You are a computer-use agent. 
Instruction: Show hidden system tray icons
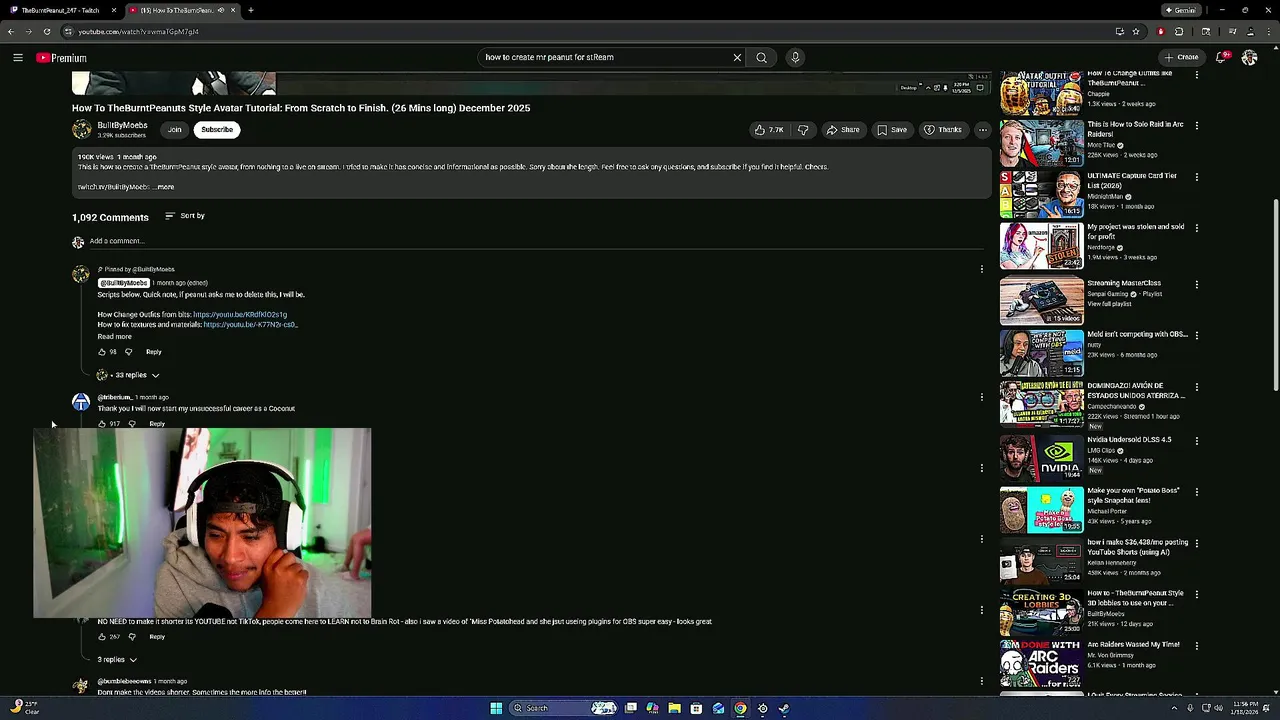click(x=1175, y=708)
